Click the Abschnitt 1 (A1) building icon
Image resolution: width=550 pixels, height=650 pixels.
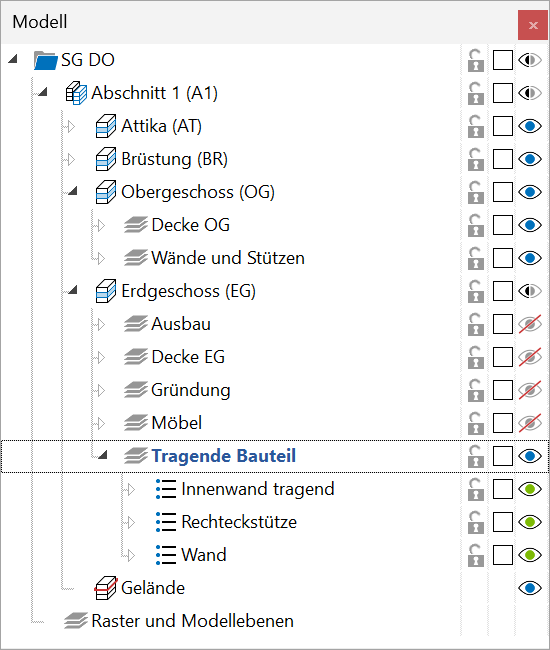click(76, 93)
